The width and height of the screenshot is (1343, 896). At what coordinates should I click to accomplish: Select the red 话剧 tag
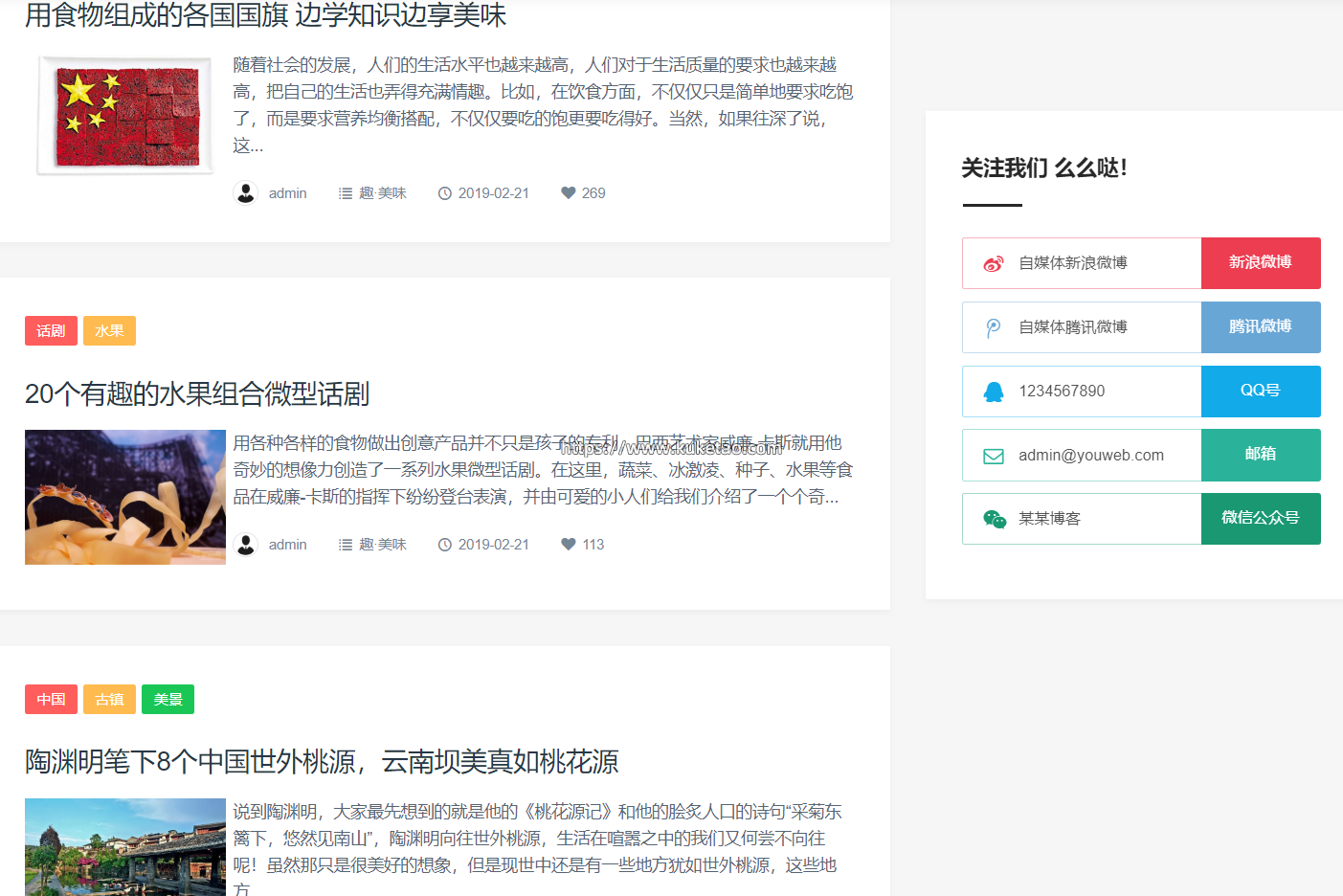(51, 330)
